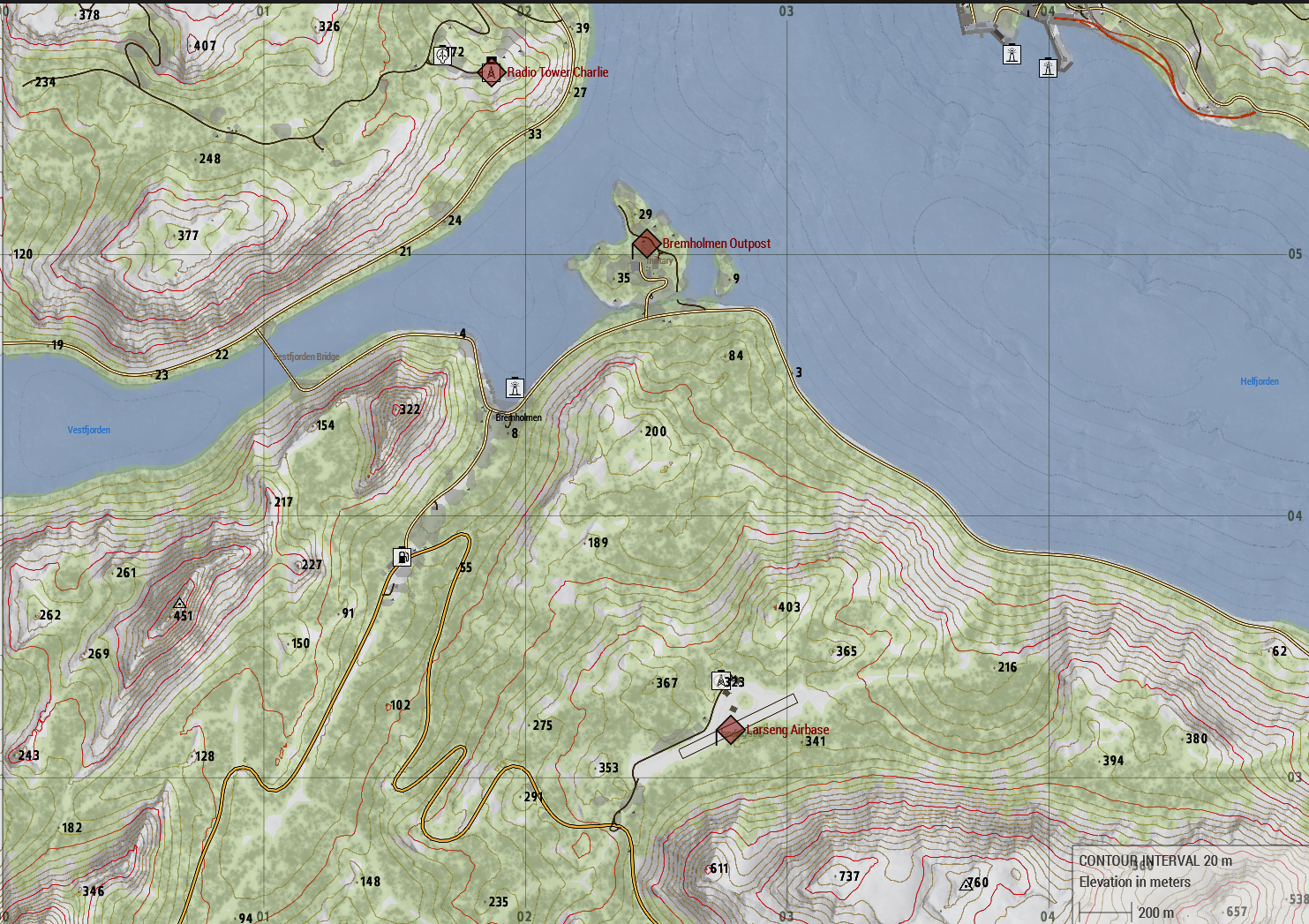Click the blue Vestfjorden water label
This screenshot has height=924, width=1309.
[x=89, y=430]
